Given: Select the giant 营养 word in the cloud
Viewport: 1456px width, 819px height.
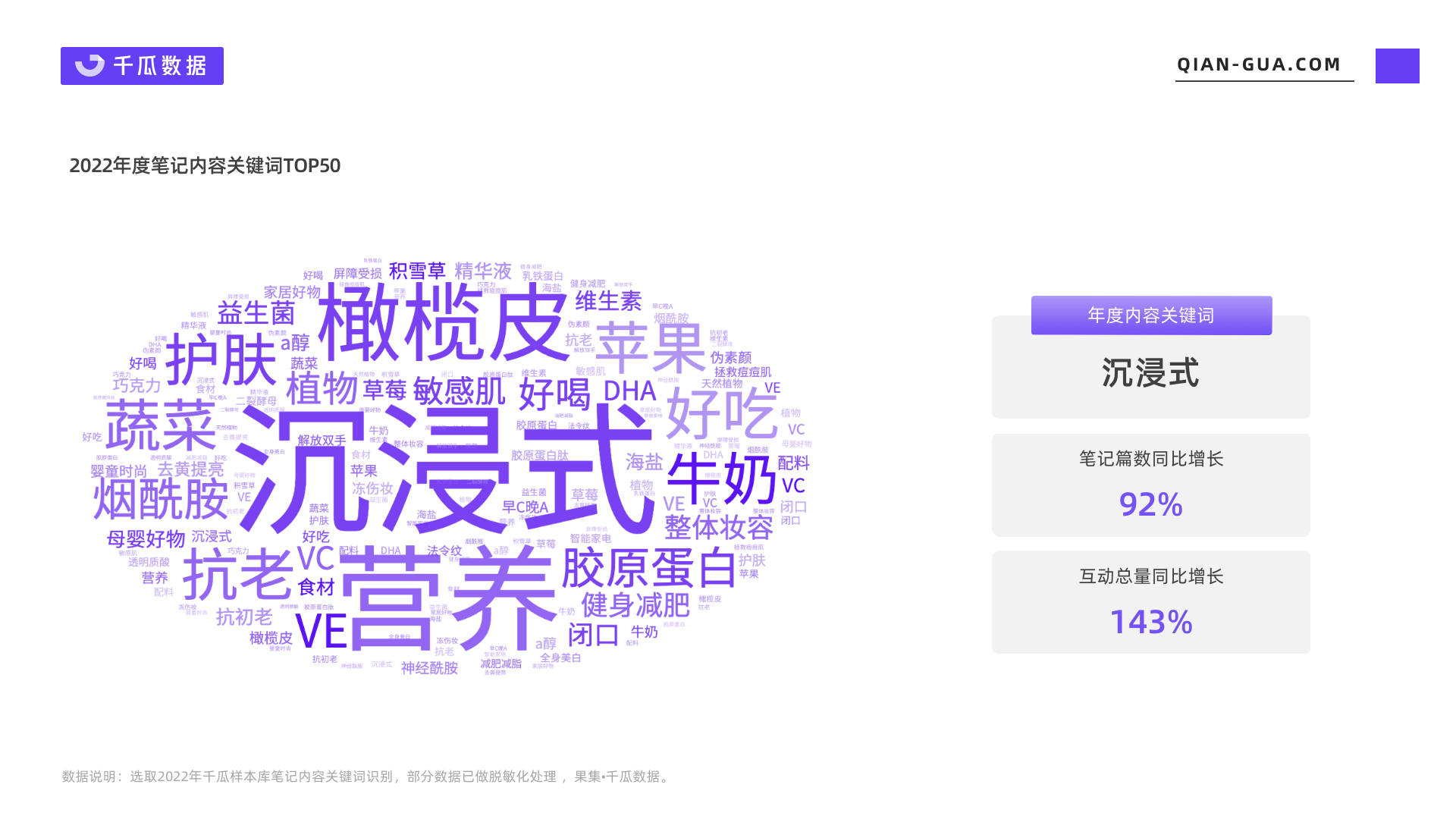Looking at the screenshot, I should pyautogui.click(x=447, y=599).
